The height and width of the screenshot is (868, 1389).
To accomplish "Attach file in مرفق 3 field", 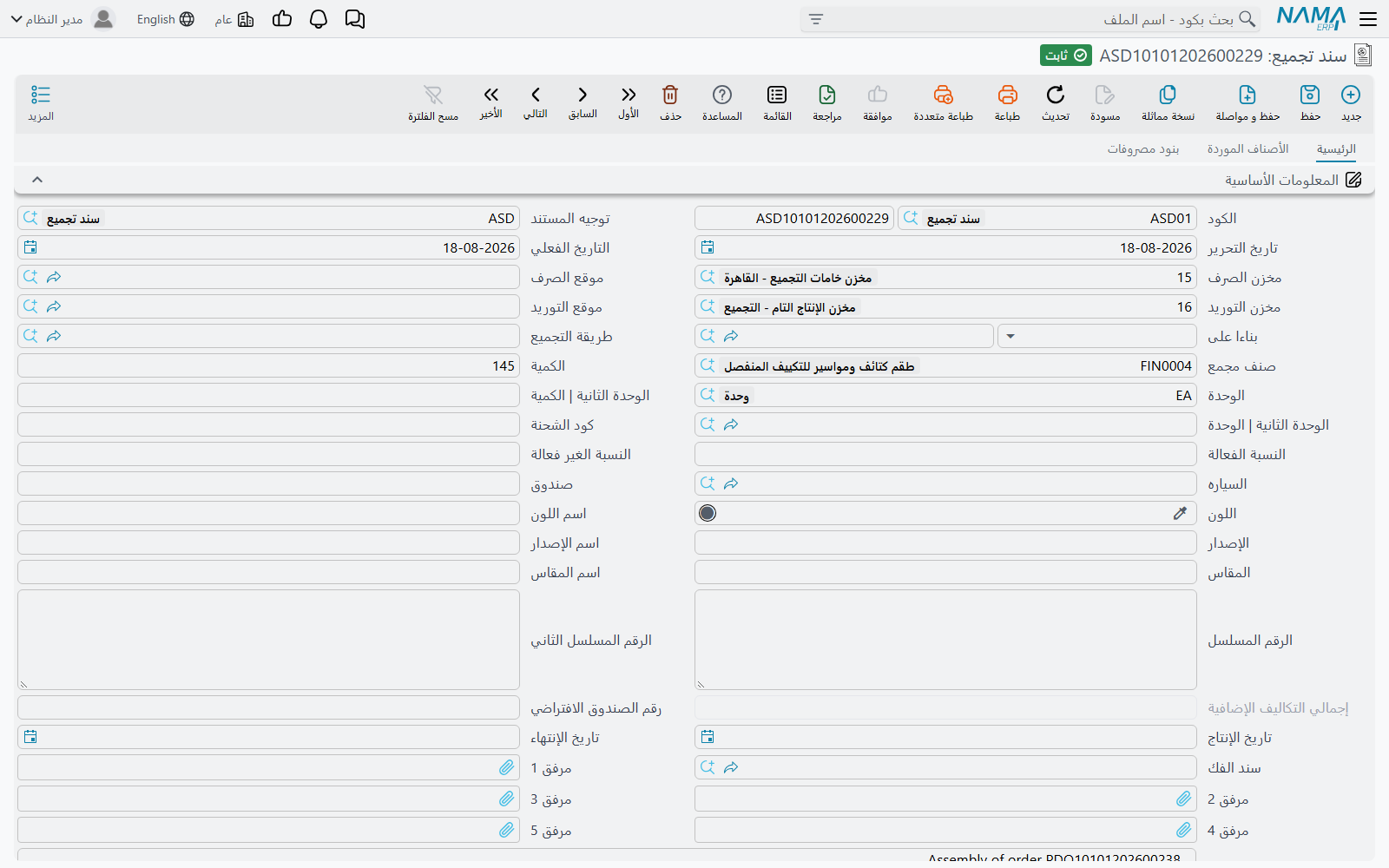I will [x=507, y=799].
